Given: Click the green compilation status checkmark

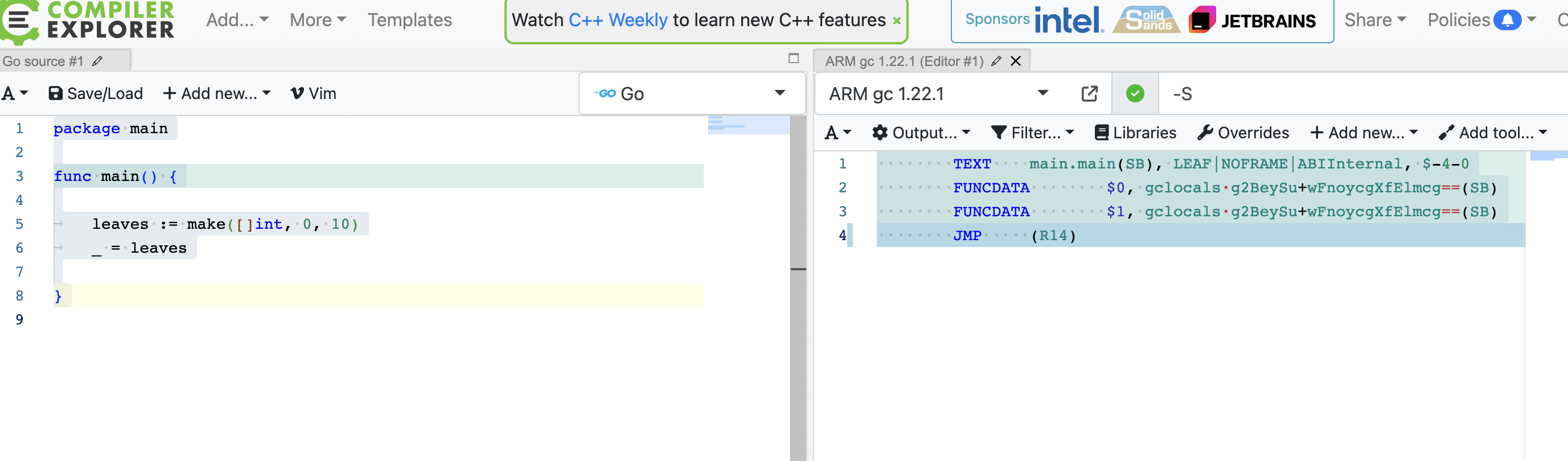Looking at the screenshot, I should (1135, 94).
